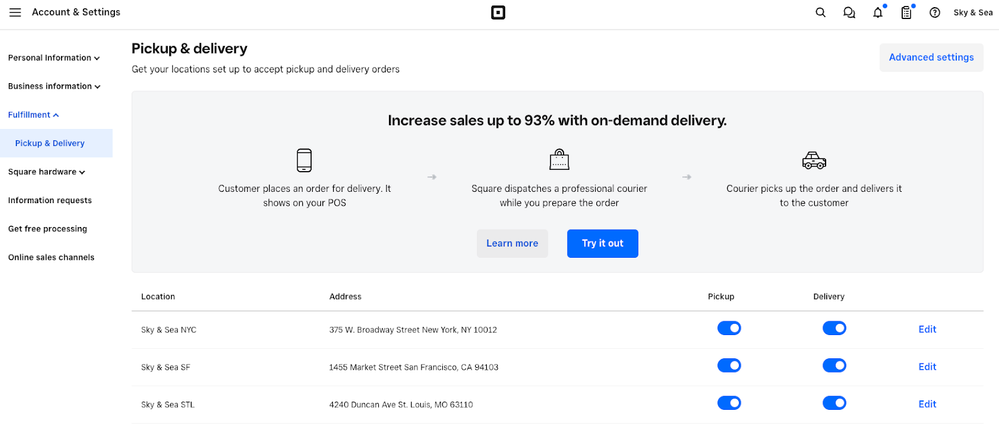The height and width of the screenshot is (427, 999).
Task: Click the delivery courier car icon
Action: 814,160
